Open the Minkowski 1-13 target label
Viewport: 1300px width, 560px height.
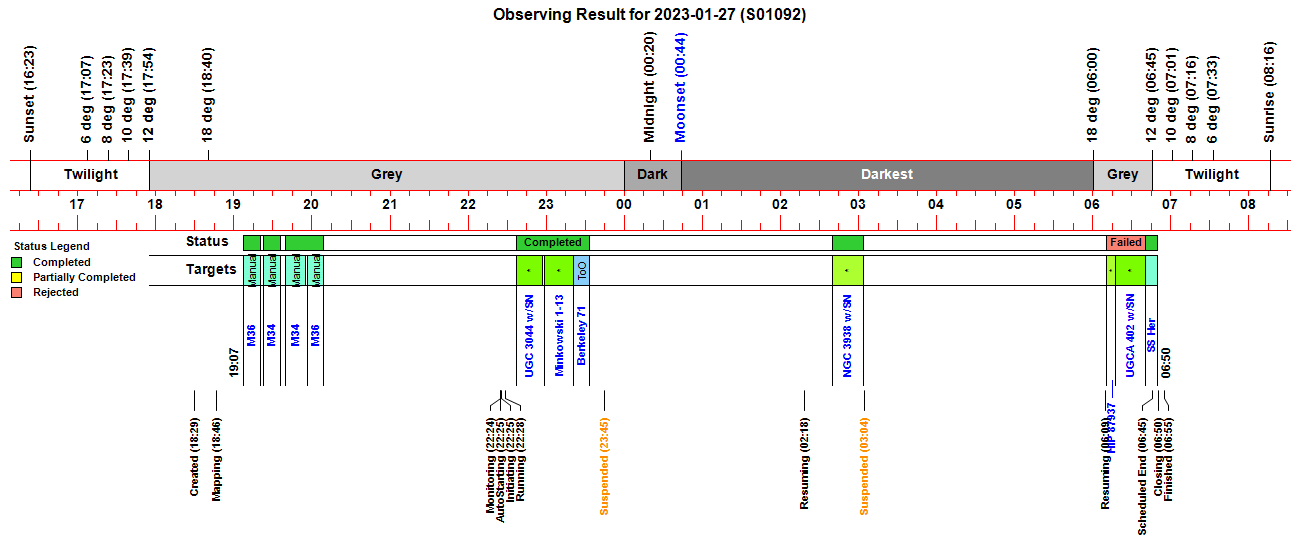(560, 335)
